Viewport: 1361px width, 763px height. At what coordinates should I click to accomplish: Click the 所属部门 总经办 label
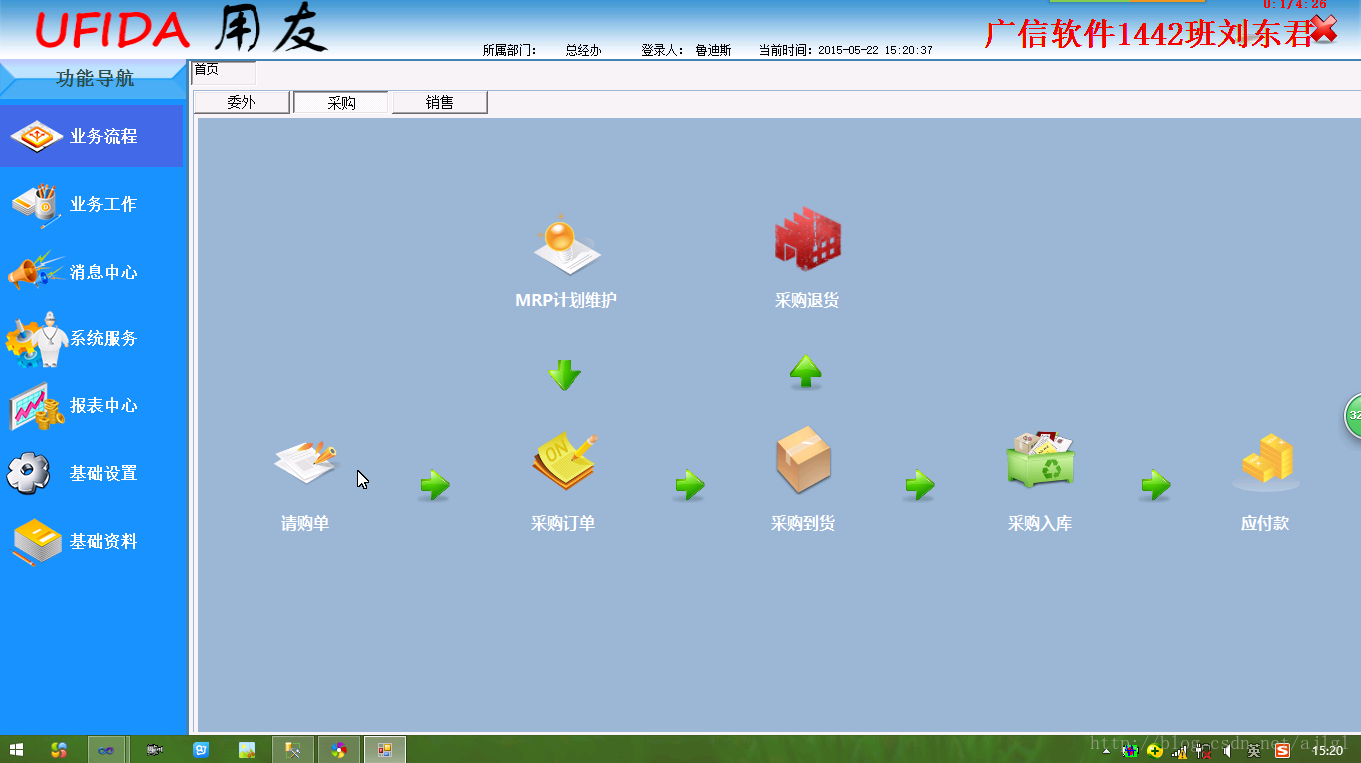pyautogui.click(x=542, y=50)
